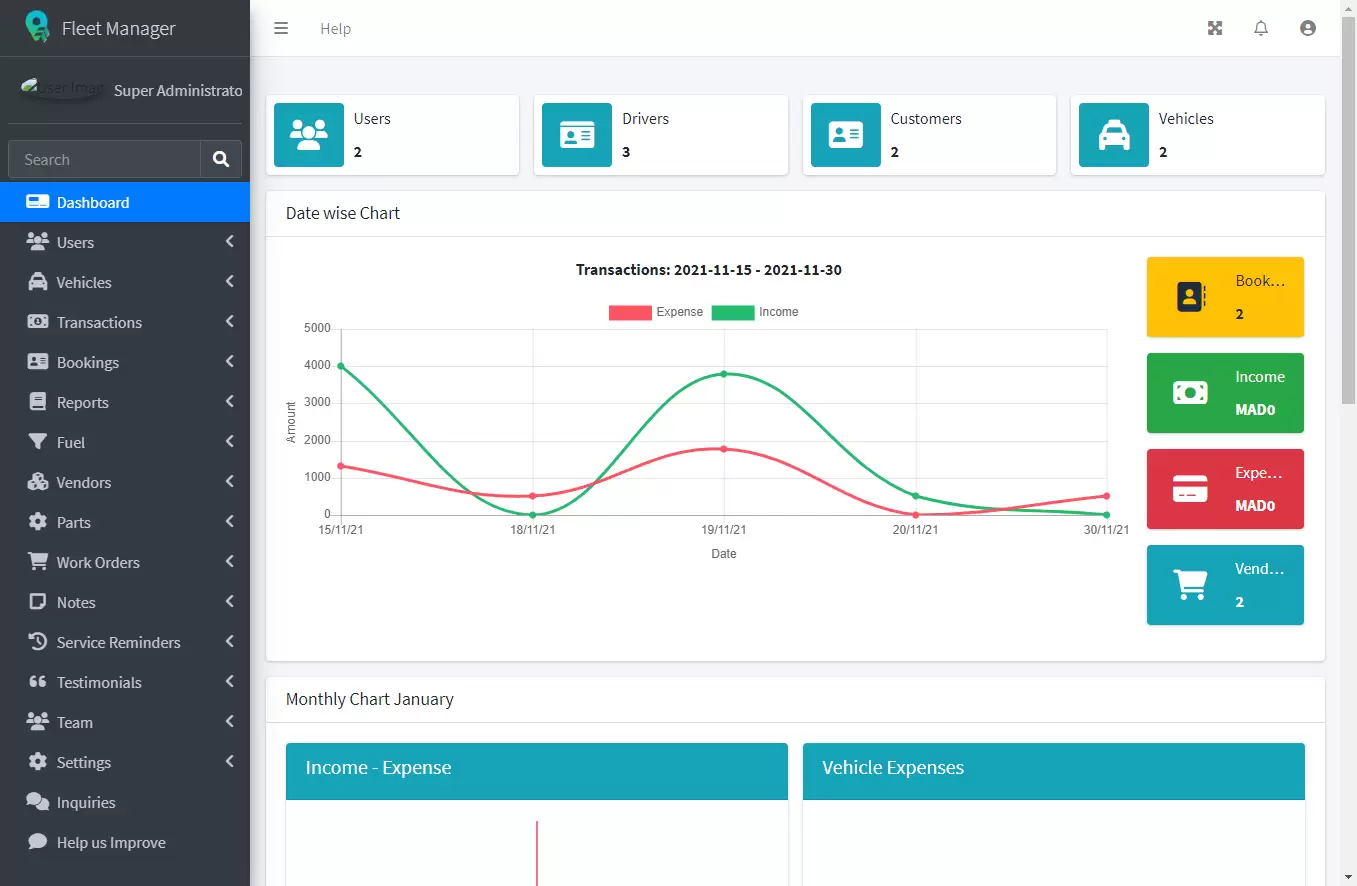Expand the Work Orders menu chevron

point(230,562)
